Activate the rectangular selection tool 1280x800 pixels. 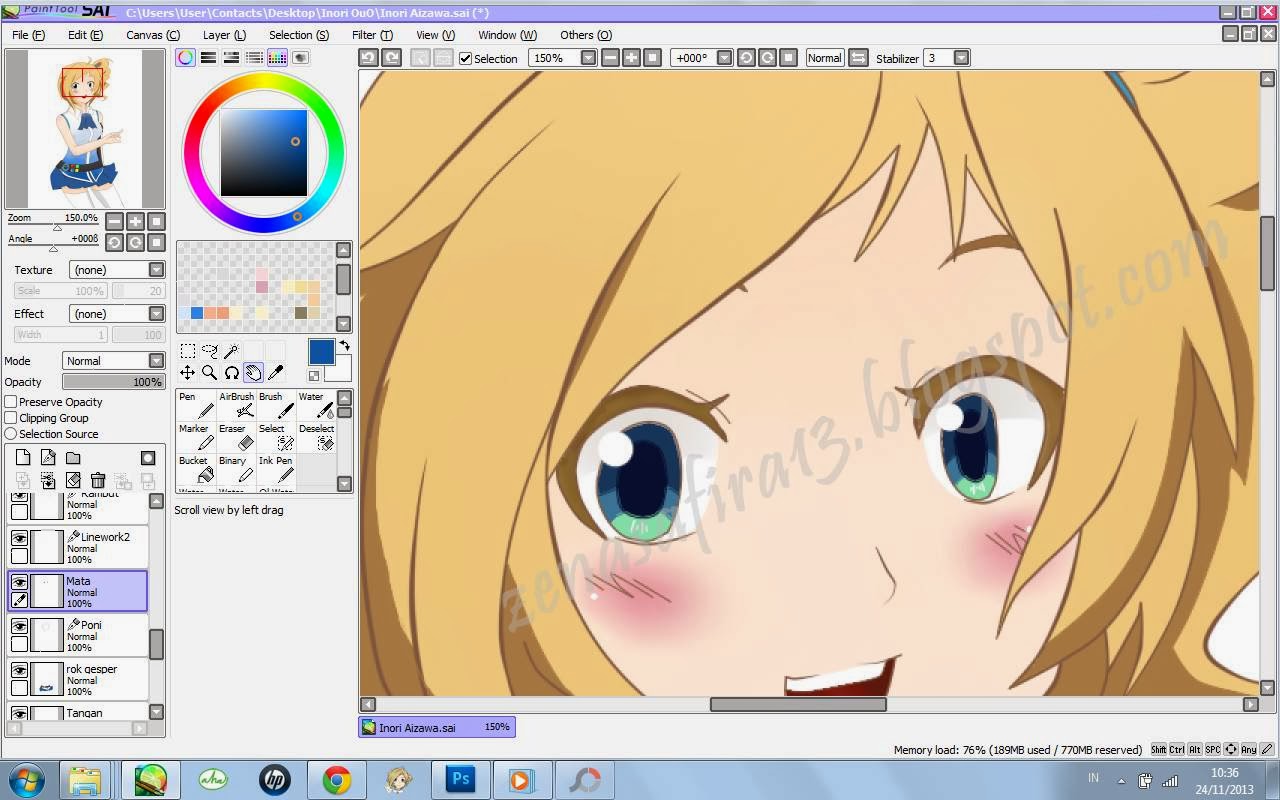pos(188,351)
